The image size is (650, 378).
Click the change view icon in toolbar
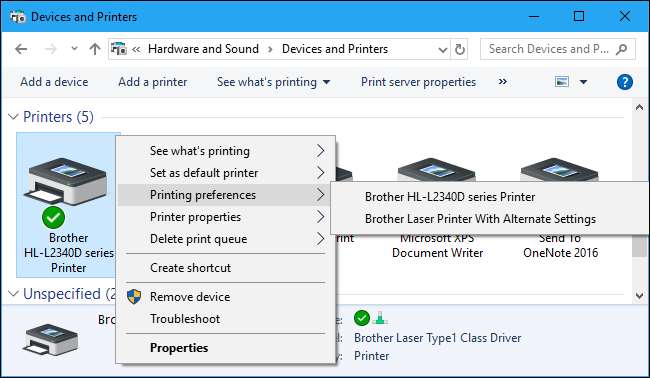click(x=562, y=82)
